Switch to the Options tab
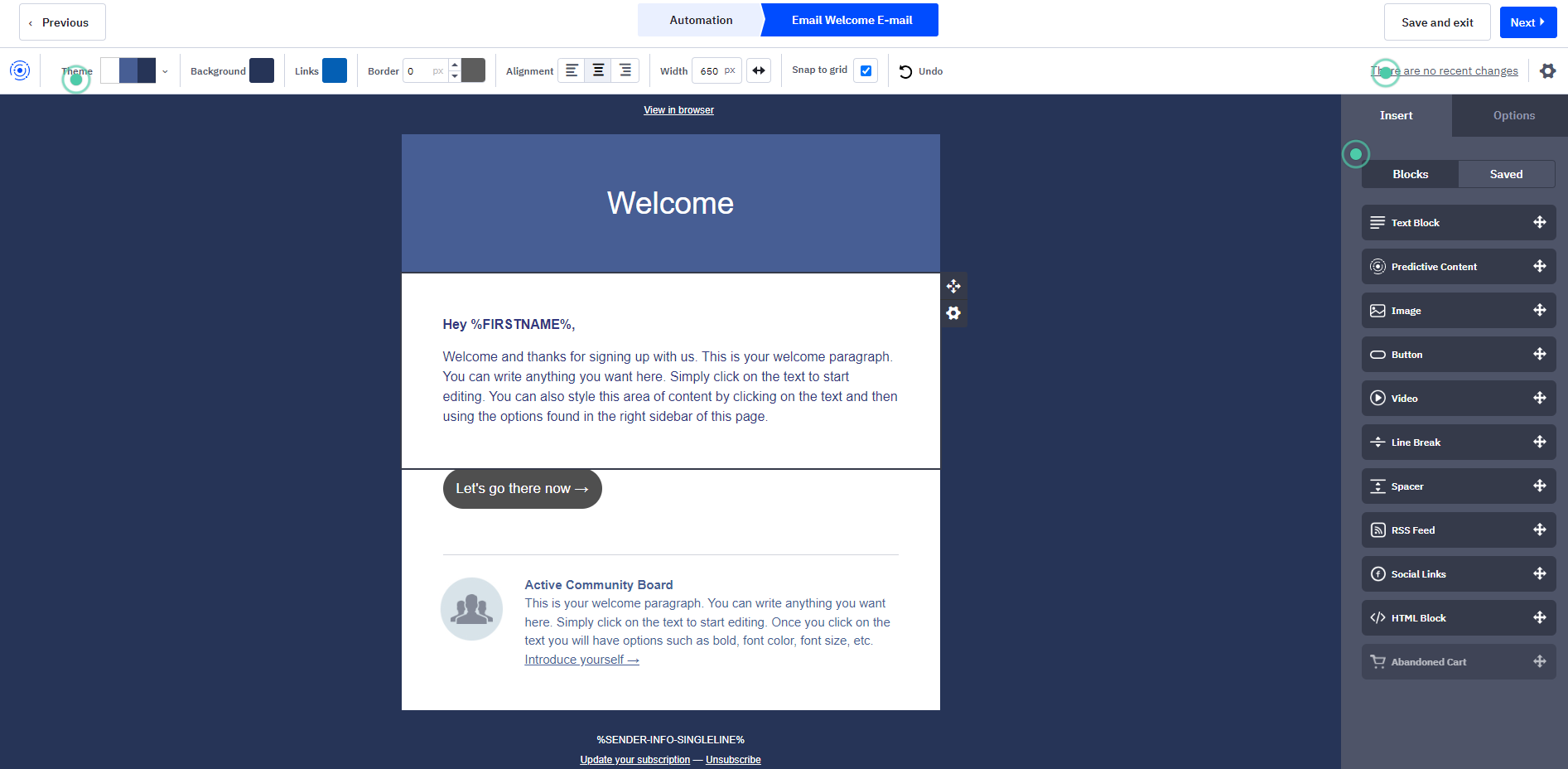Image resolution: width=1568 pixels, height=769 pixels. pos(1513,116)
